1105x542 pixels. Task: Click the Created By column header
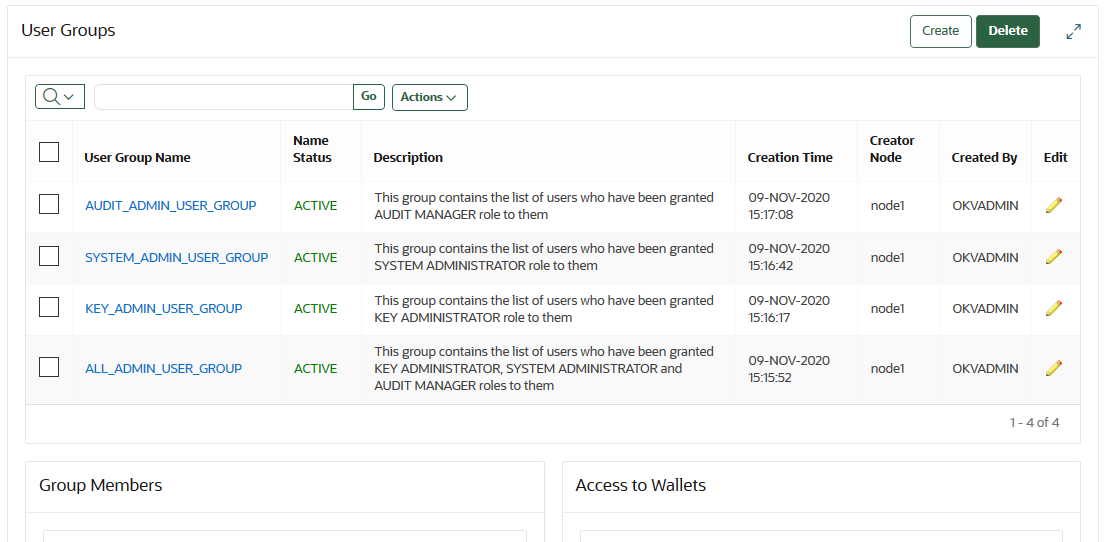click(x=984, y=157)
